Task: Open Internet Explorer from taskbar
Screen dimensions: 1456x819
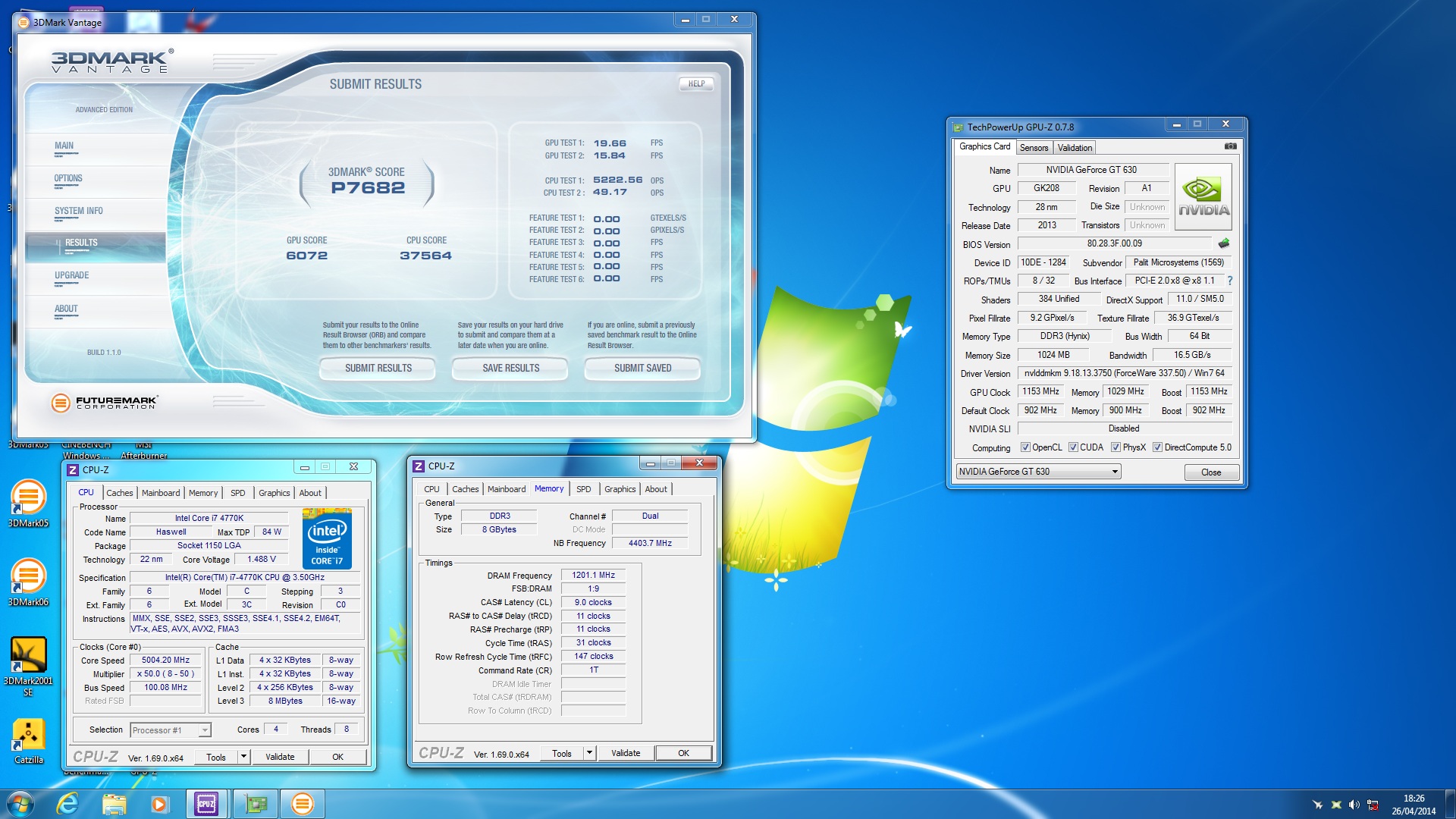Action: [67, 804]
